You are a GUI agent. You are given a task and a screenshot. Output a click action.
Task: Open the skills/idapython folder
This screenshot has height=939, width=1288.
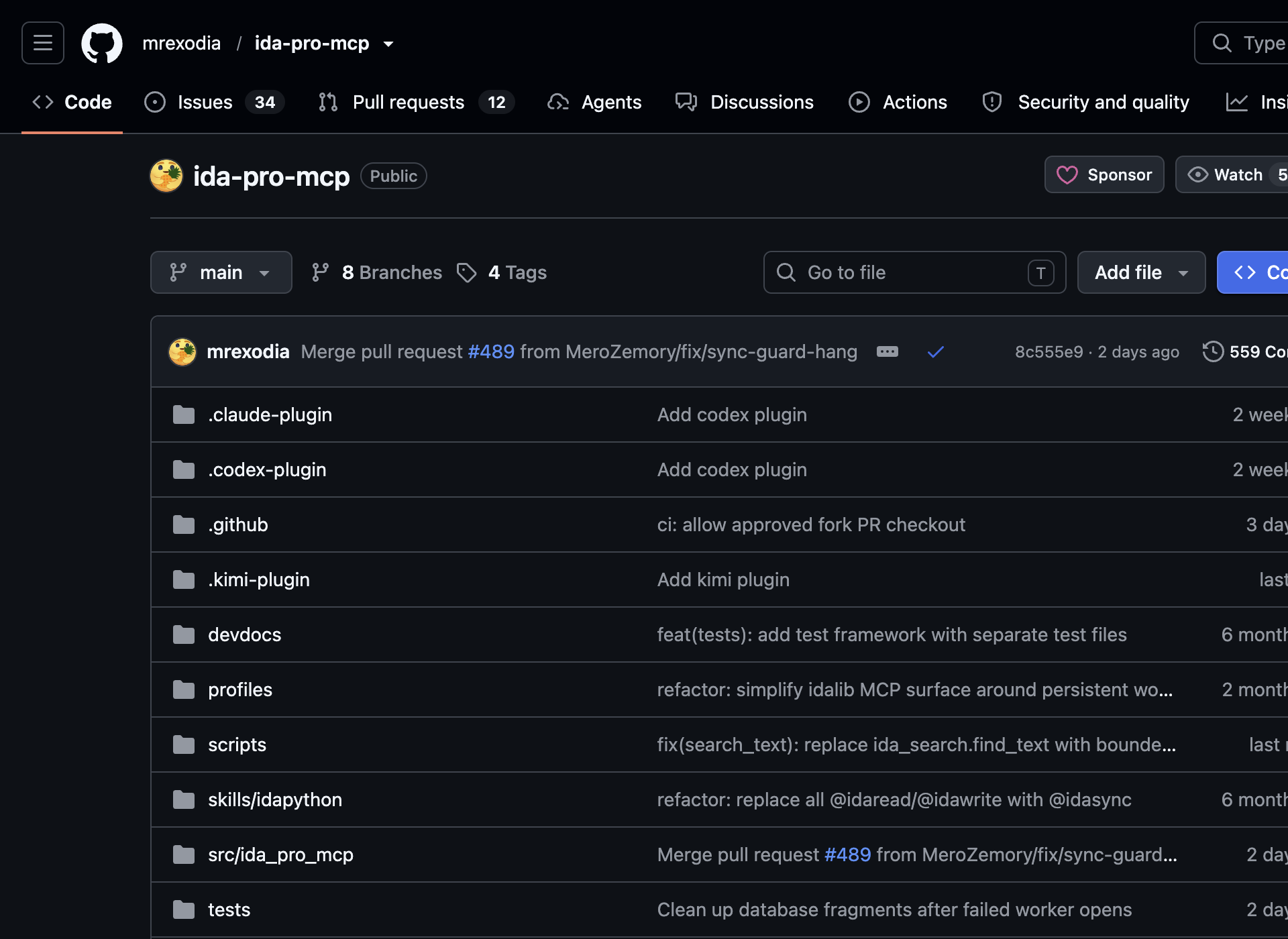pos(275,799)
